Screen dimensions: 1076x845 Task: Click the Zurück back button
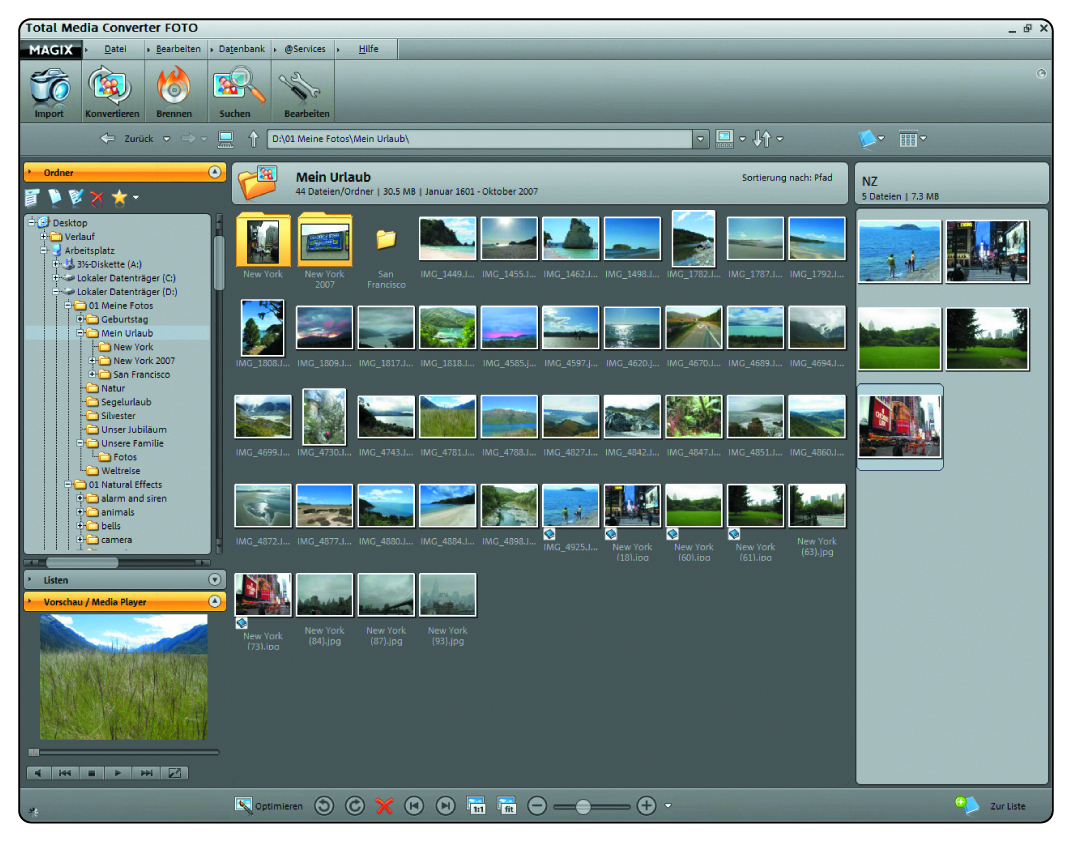click(x=128, y=139)
